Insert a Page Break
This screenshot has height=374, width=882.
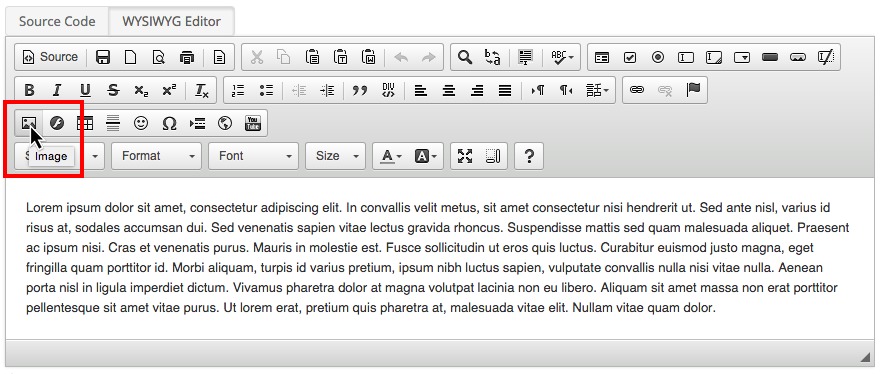coord(197,123)
